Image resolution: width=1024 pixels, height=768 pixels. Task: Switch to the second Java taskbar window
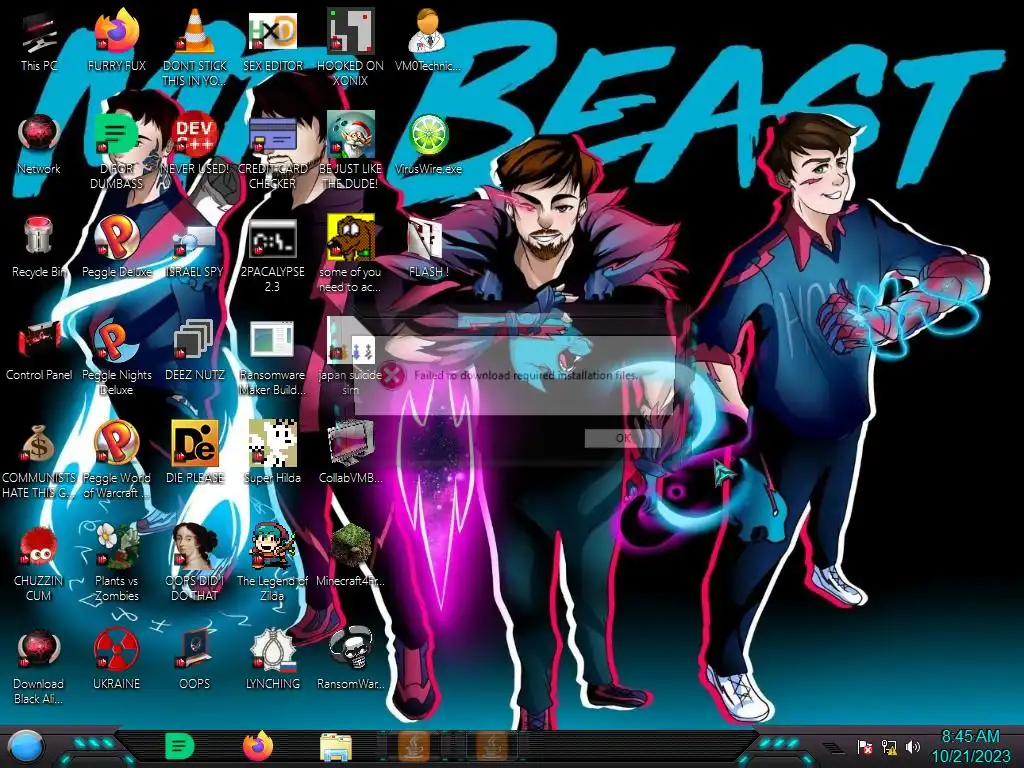click(492, 746)
